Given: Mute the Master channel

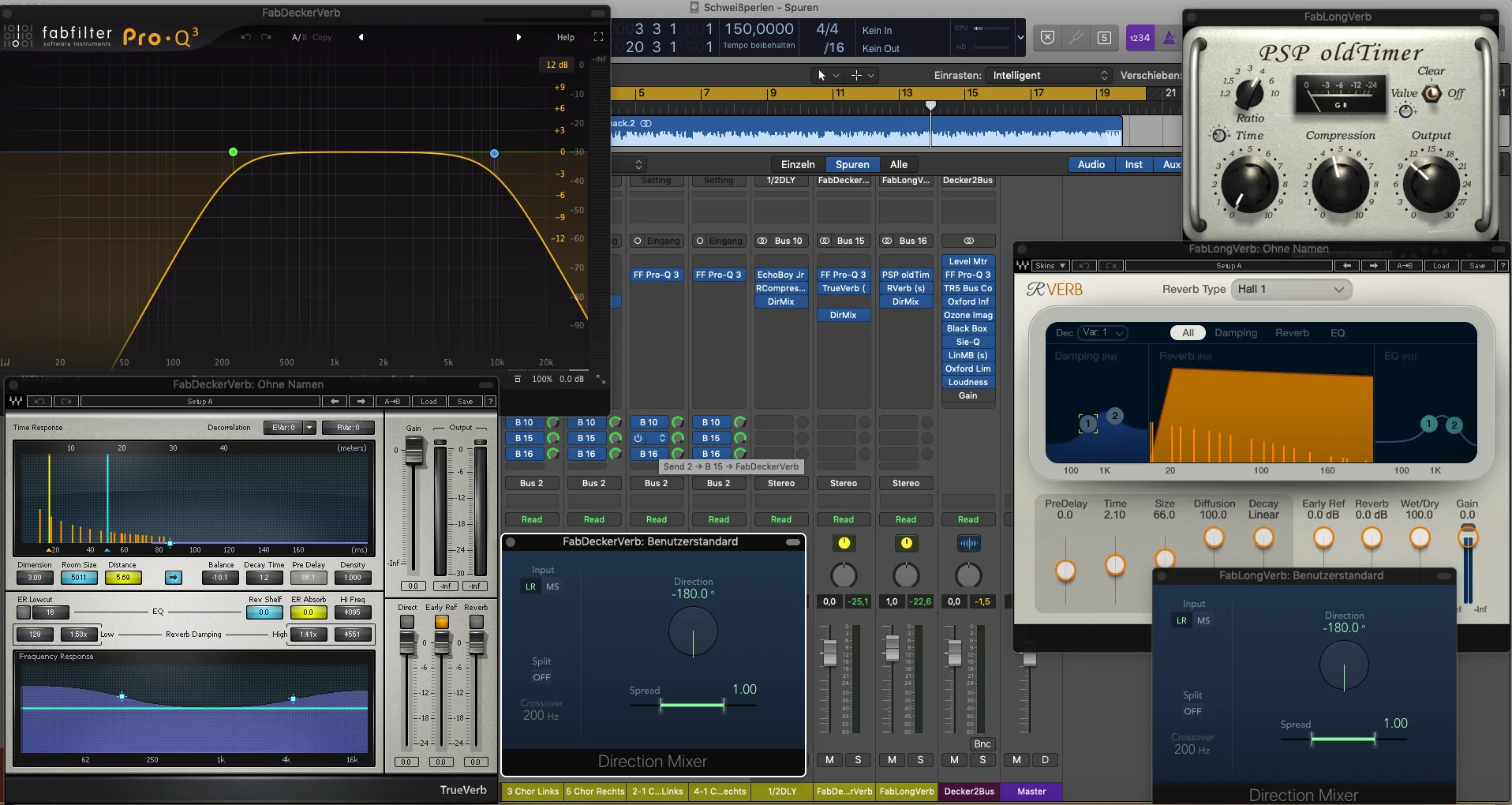Looking at the screenshot, I should [1016, 760].
